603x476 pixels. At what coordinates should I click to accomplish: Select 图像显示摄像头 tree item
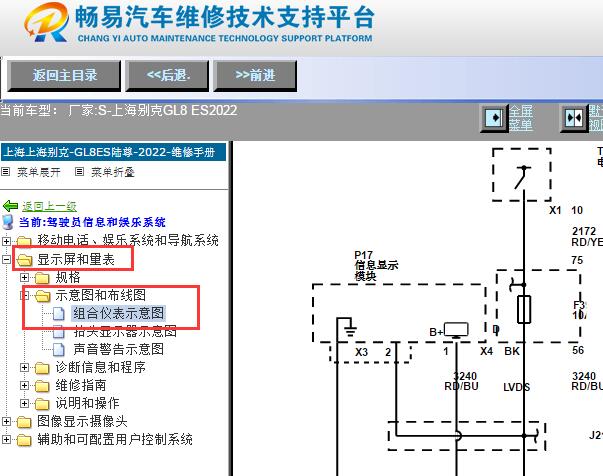(82, 421)
